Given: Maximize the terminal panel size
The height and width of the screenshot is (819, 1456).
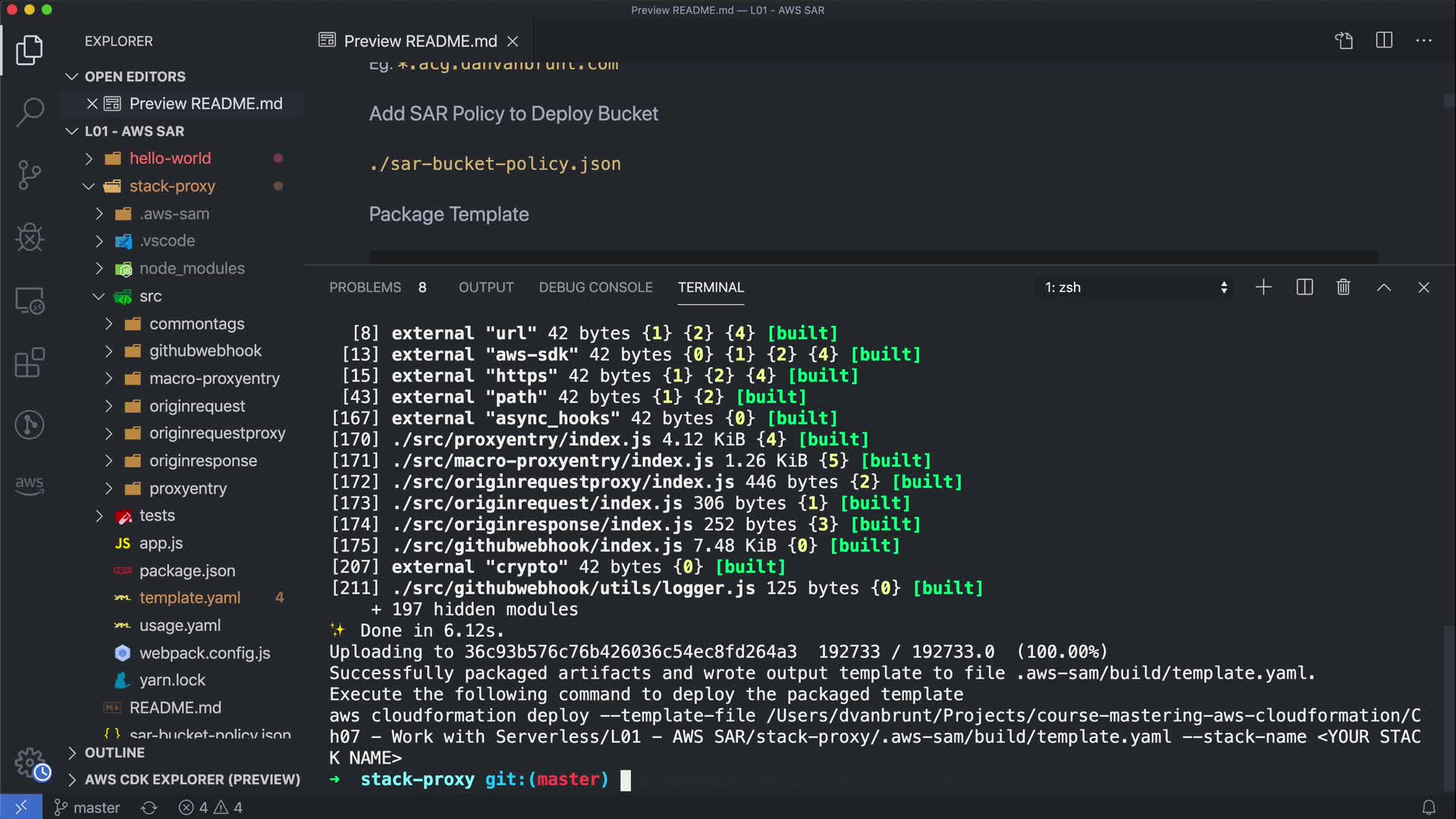Looking at the screenshot, I should point(1384,287).
